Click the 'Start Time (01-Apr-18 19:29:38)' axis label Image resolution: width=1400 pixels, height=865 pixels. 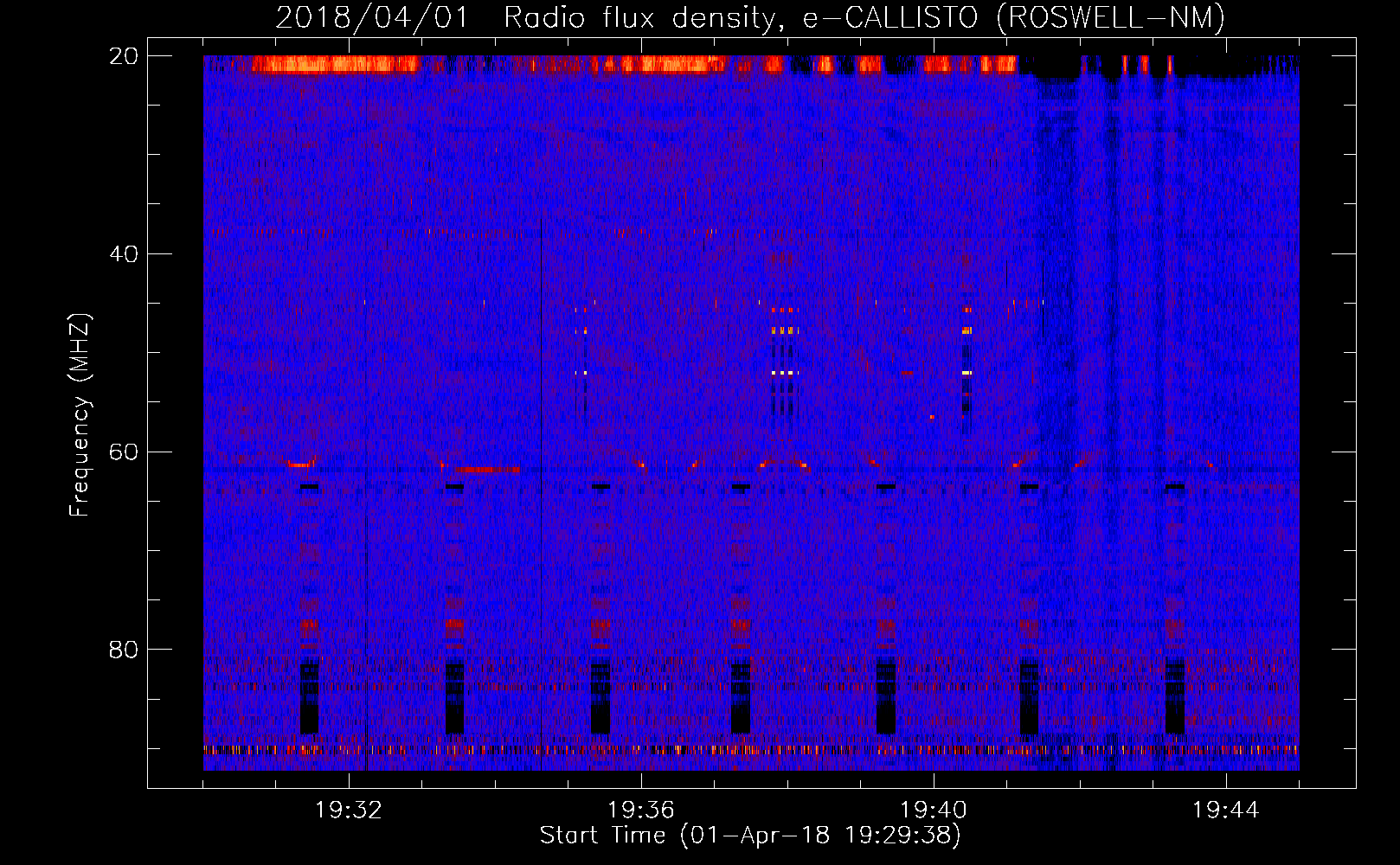(750, 836)
